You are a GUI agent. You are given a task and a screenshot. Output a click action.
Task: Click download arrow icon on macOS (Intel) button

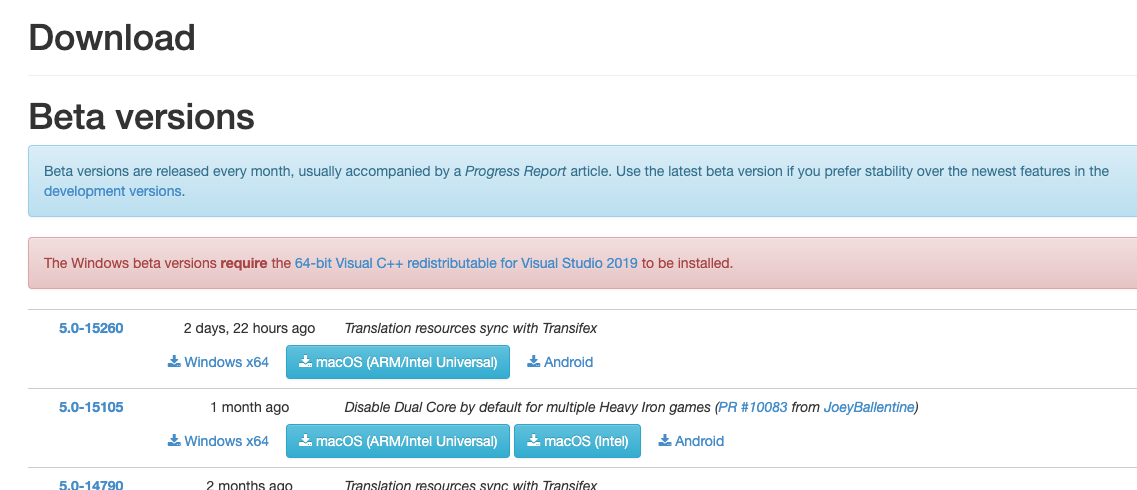click(534, 441)
